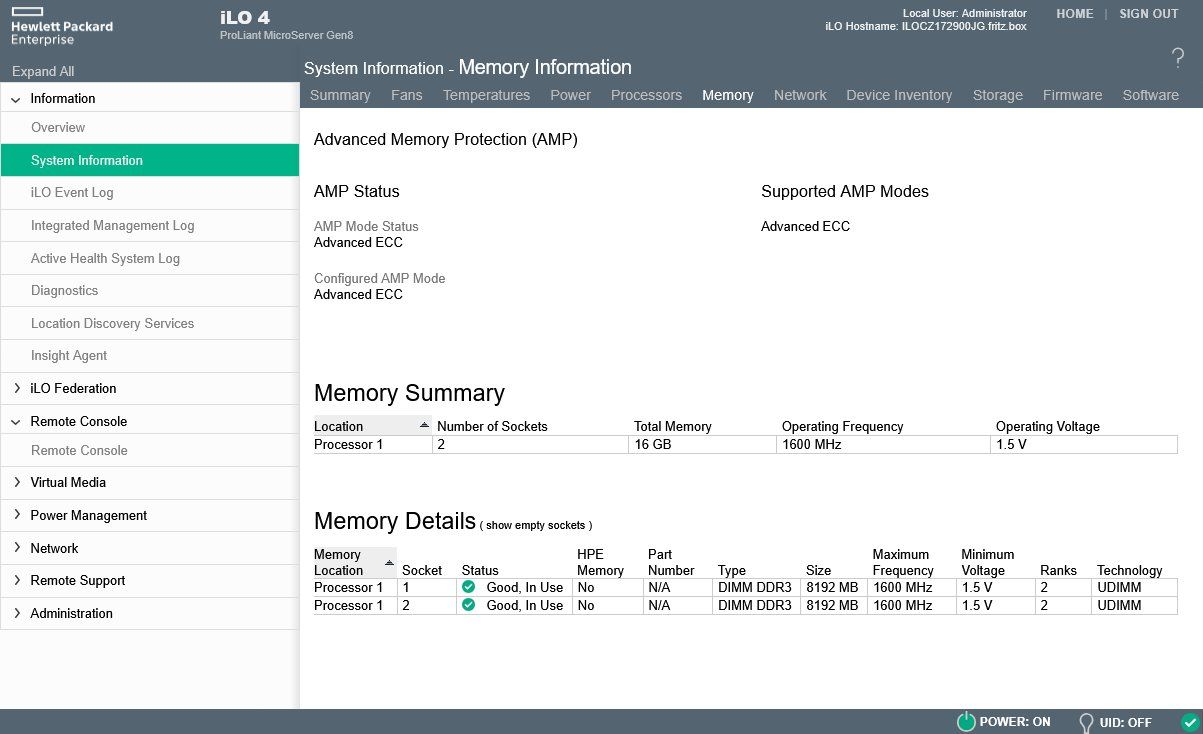The height and width of the screenshot is (734, 1203).
Task: Expand the Virtual Media section
Action: coord(16,482)
